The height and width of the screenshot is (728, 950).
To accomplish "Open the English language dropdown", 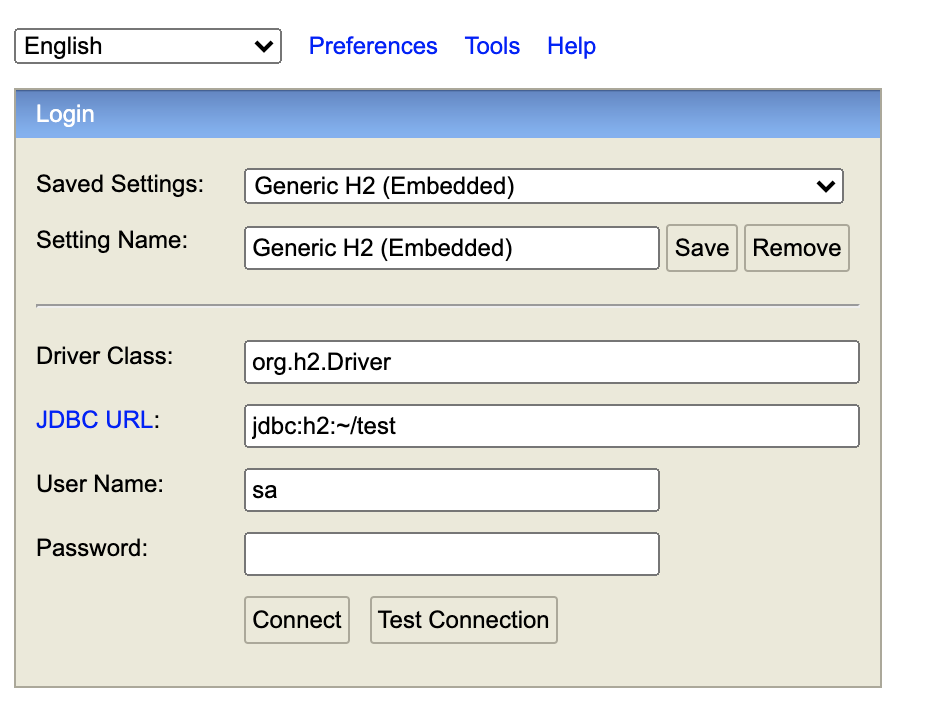I will pyautogui.click(x=148, y=46).
